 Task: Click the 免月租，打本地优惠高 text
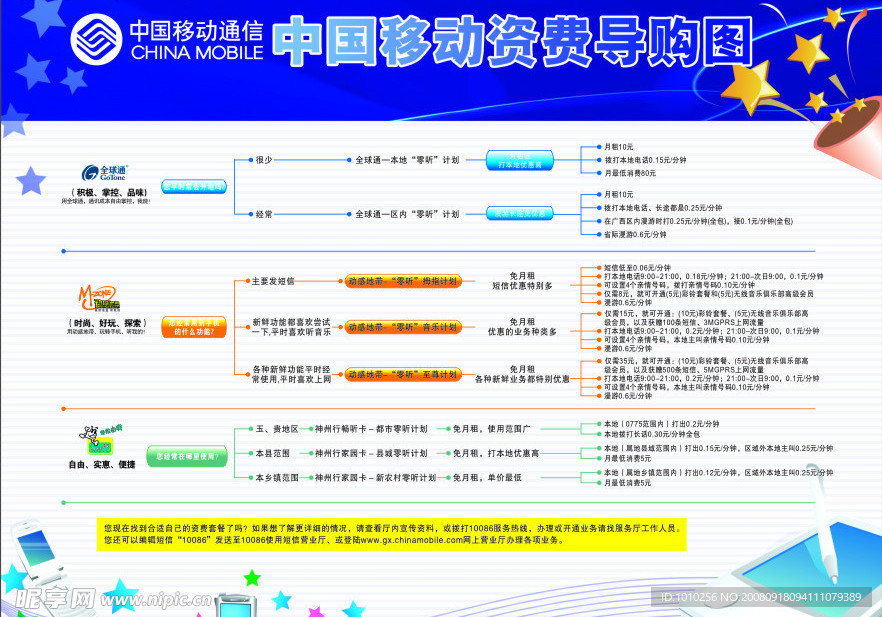click(496, 453)
